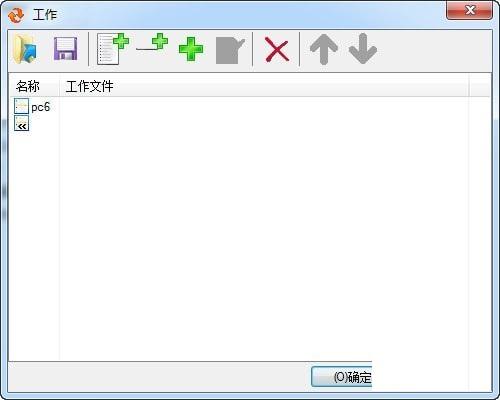Screen dimensions: 500x400
Task: Close the 工作 dialog window
Action: pyautogui.click(x=469, y=10)
